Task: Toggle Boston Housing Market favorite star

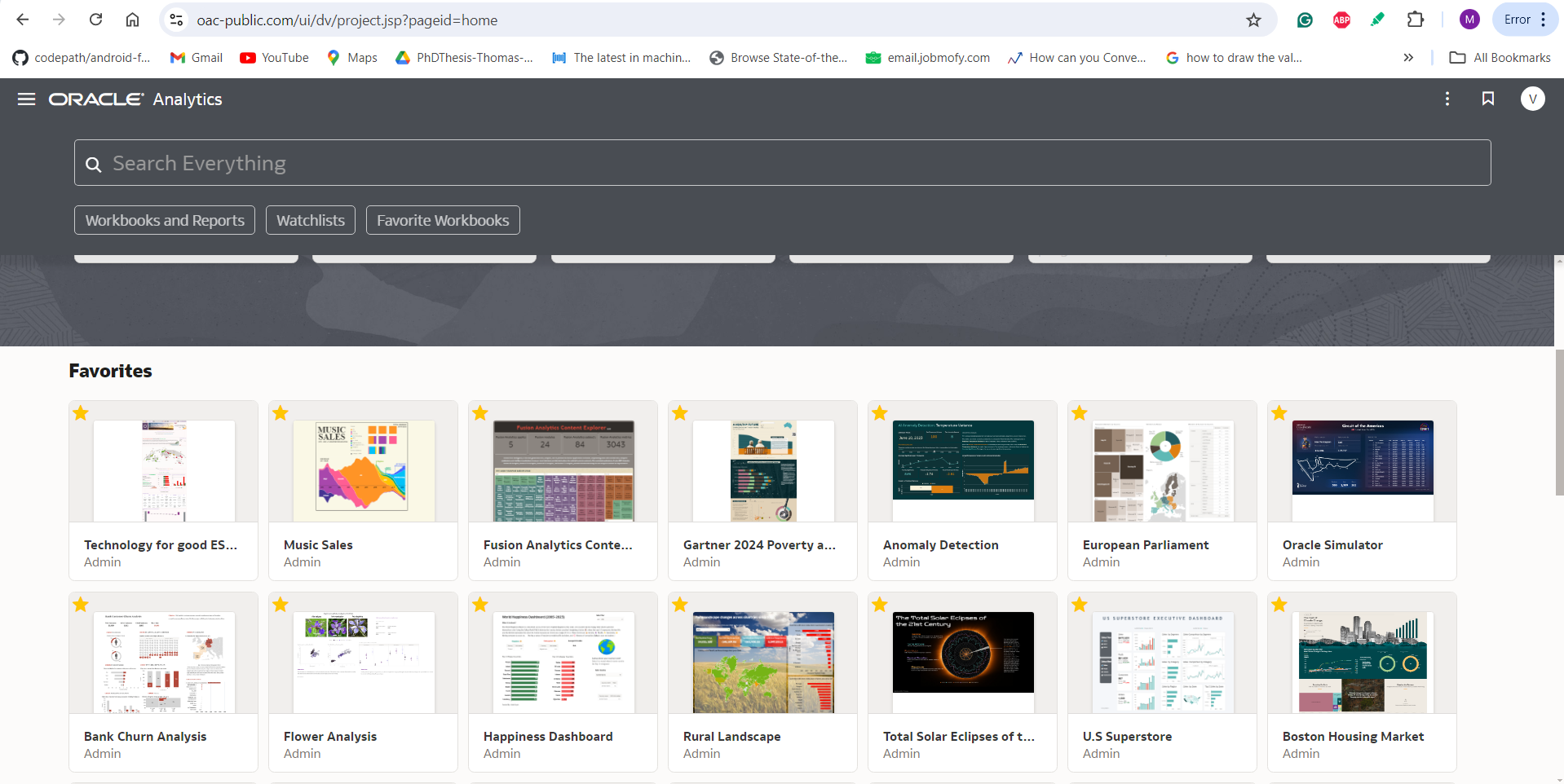Action: coord(1279,605)
